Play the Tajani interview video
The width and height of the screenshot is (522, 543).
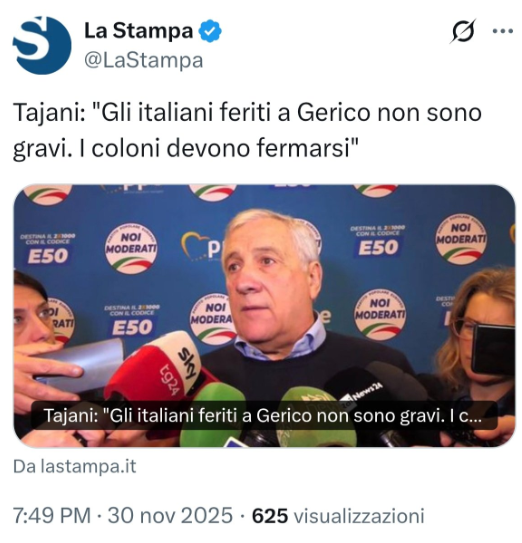point(264,315)
